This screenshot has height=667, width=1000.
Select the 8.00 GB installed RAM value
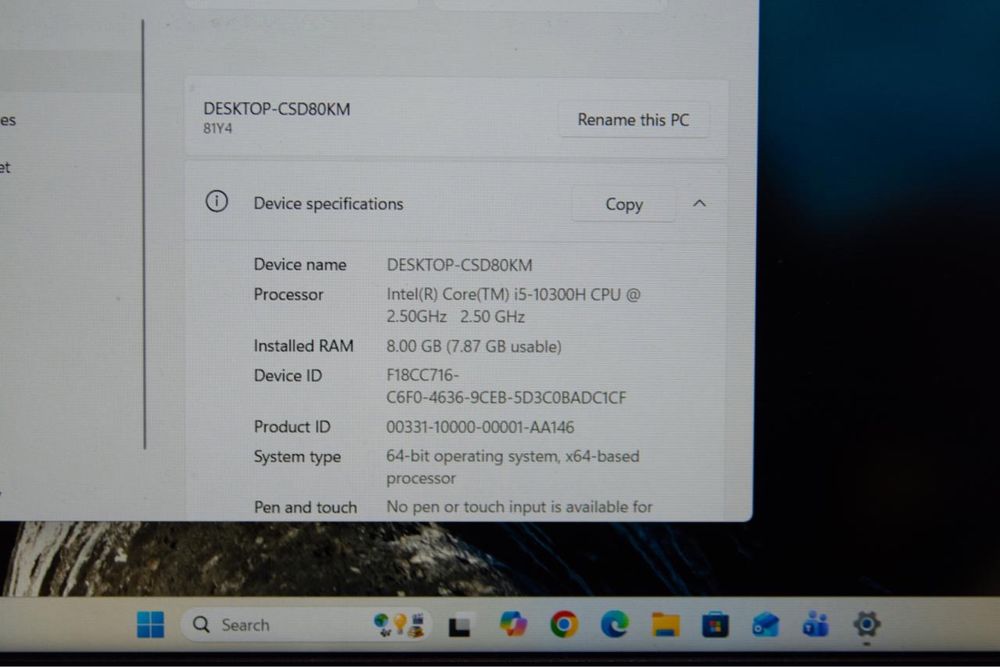(474, 346)
